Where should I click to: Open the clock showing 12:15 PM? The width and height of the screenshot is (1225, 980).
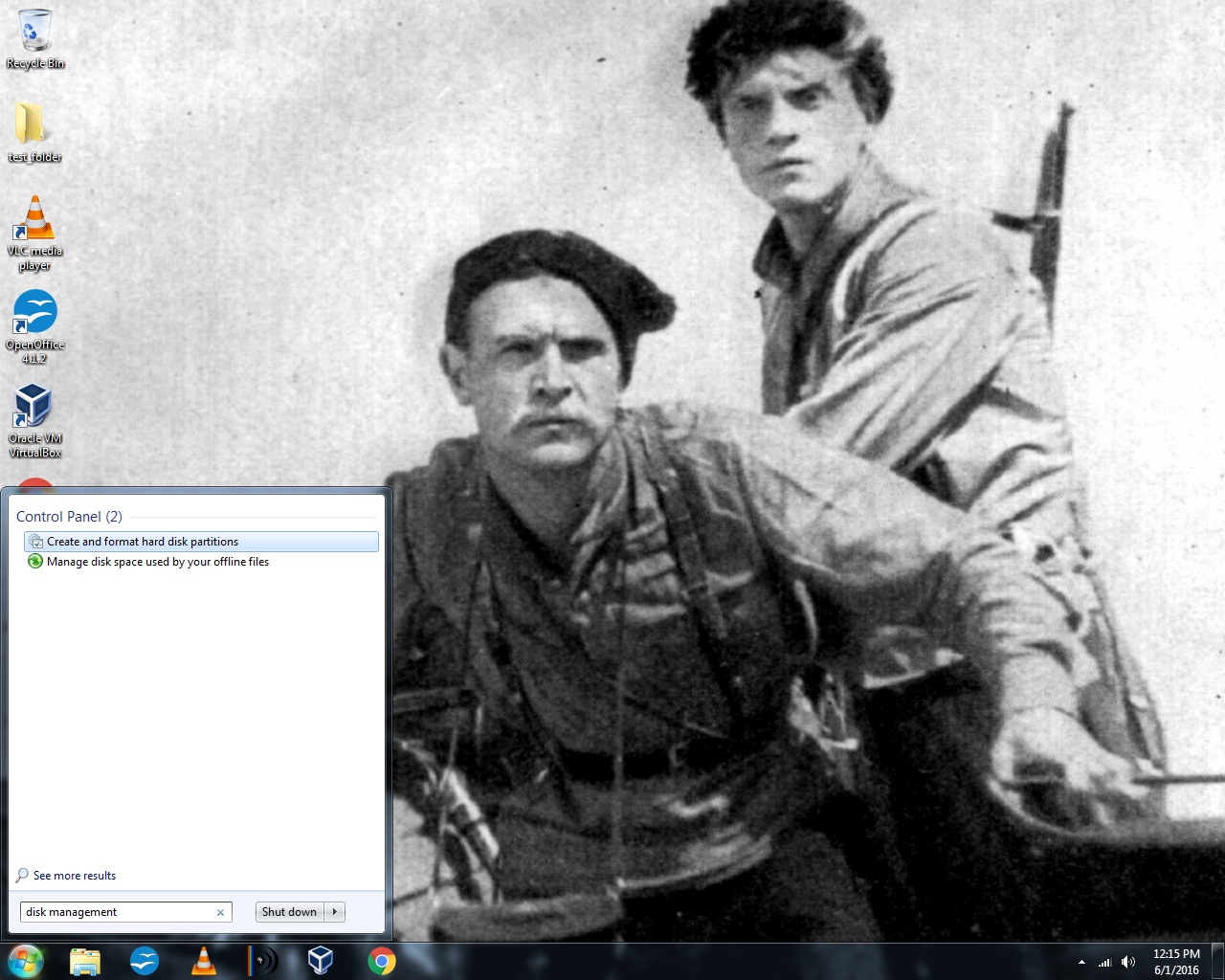pyautogui.click(x=1176, y=962)
